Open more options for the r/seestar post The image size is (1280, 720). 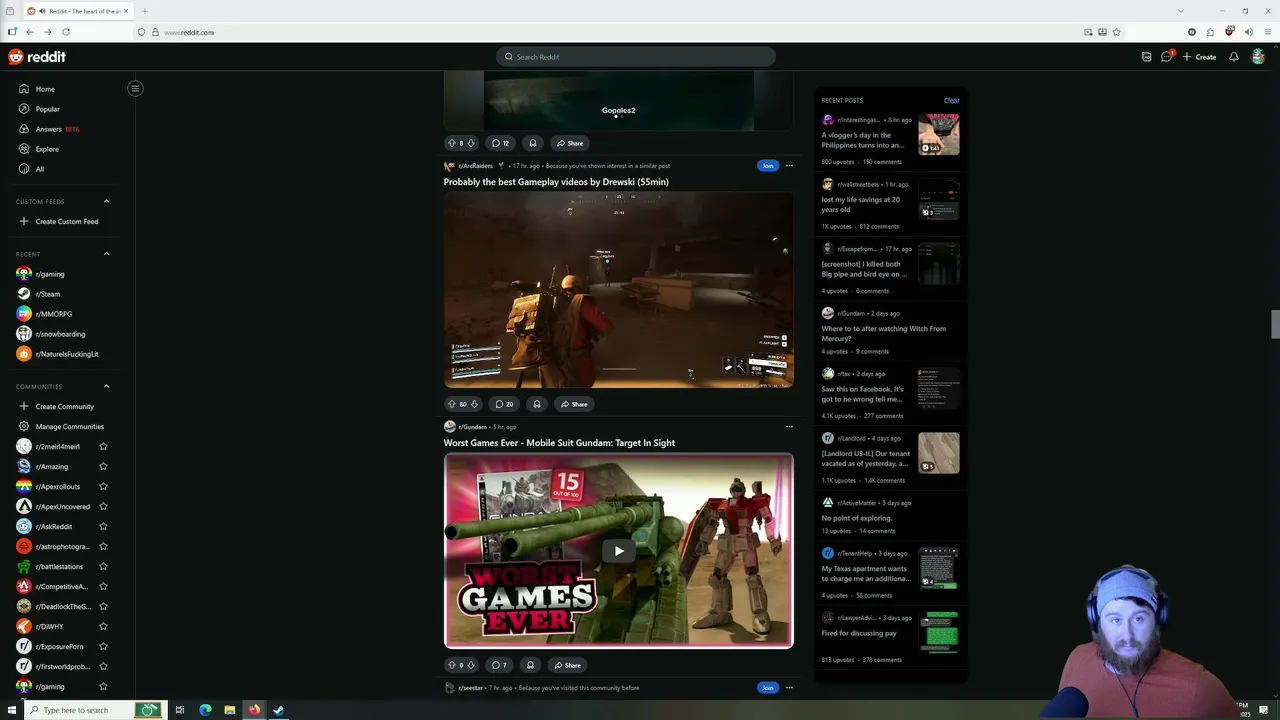(x=789, y=688)
